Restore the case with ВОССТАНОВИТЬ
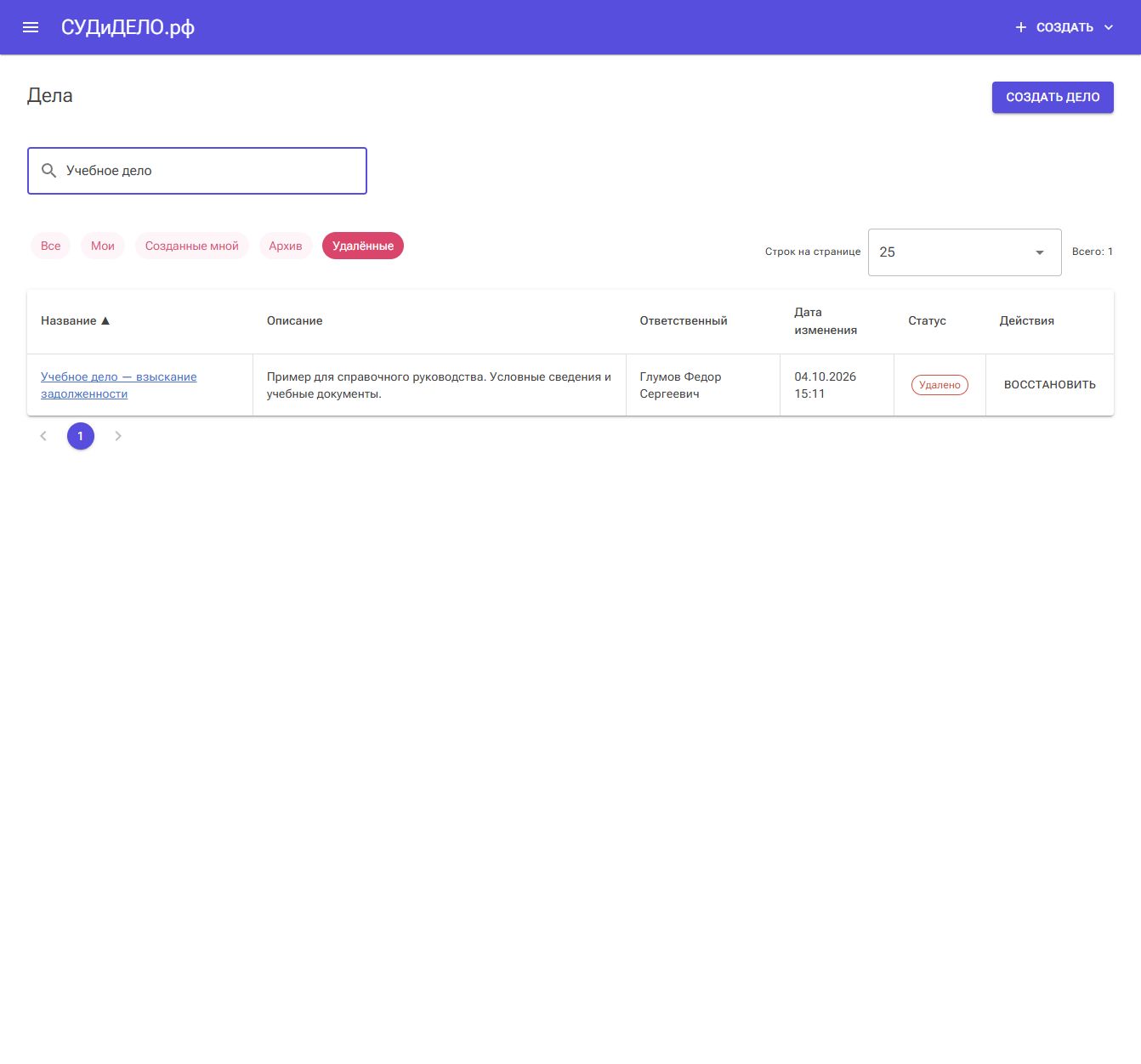Viewport: 1141px width, 1064px height. [x=1050, y=385]
